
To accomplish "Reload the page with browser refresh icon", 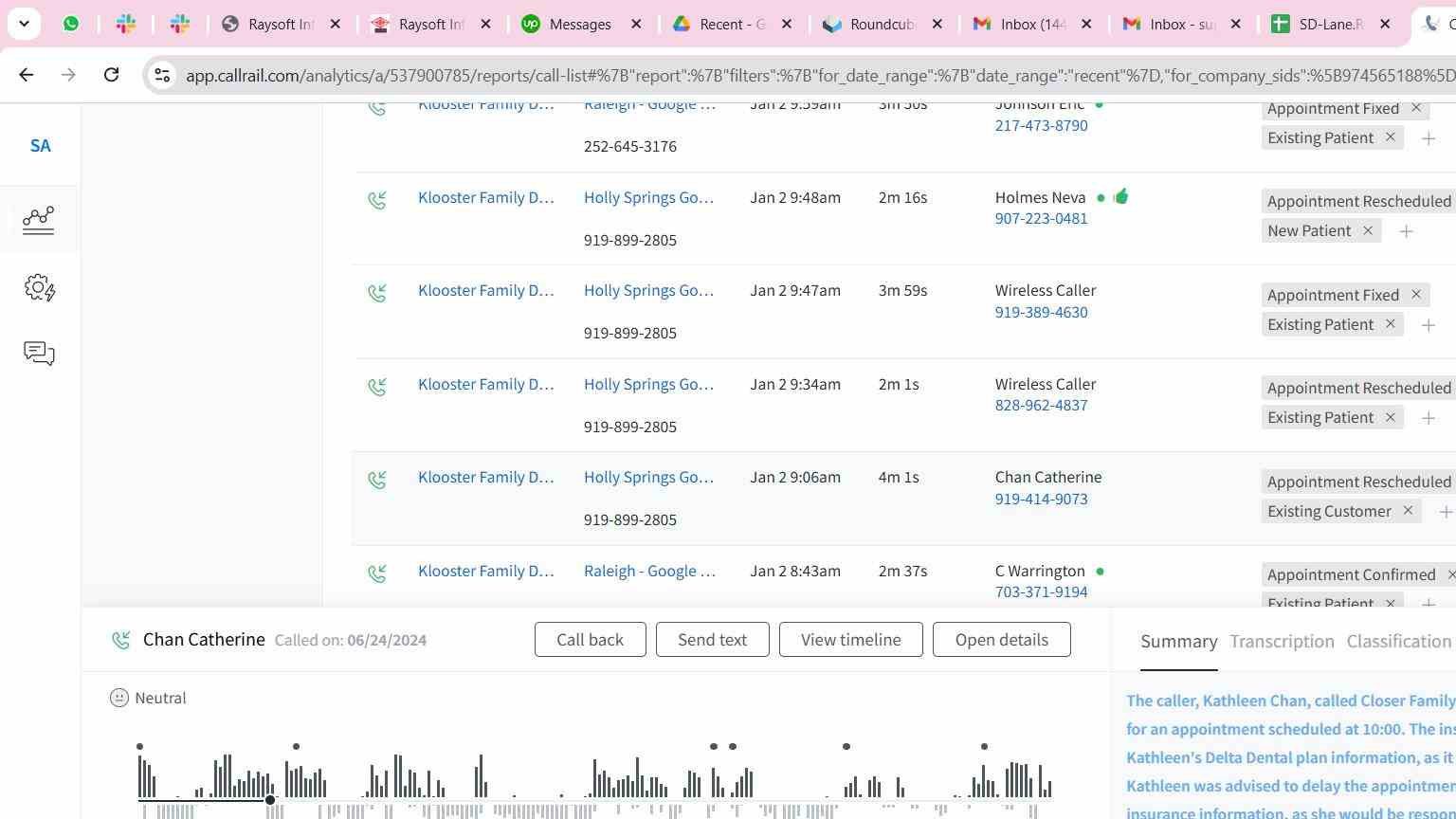I will pos(111,75).
